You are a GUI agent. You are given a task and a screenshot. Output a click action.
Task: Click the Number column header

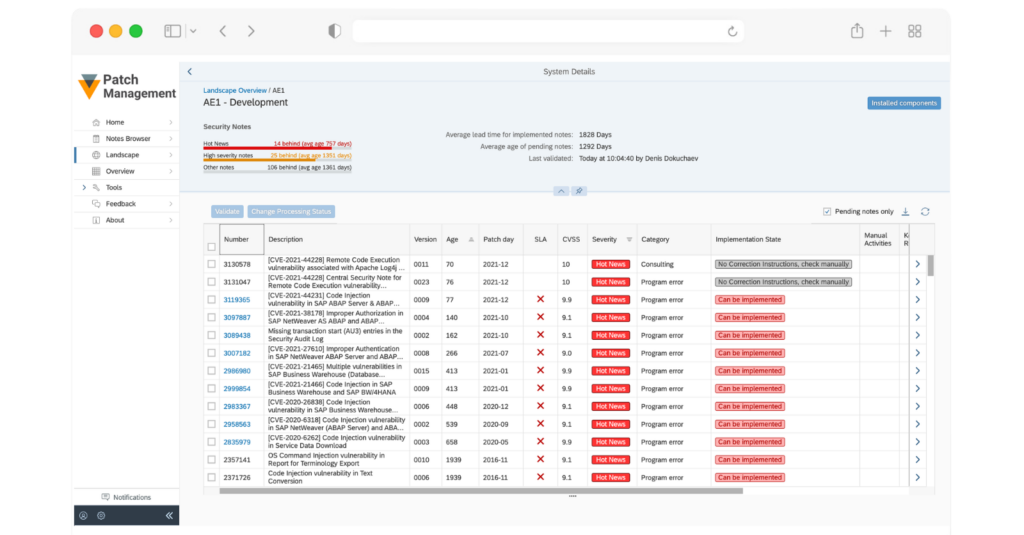coord(242,240)
